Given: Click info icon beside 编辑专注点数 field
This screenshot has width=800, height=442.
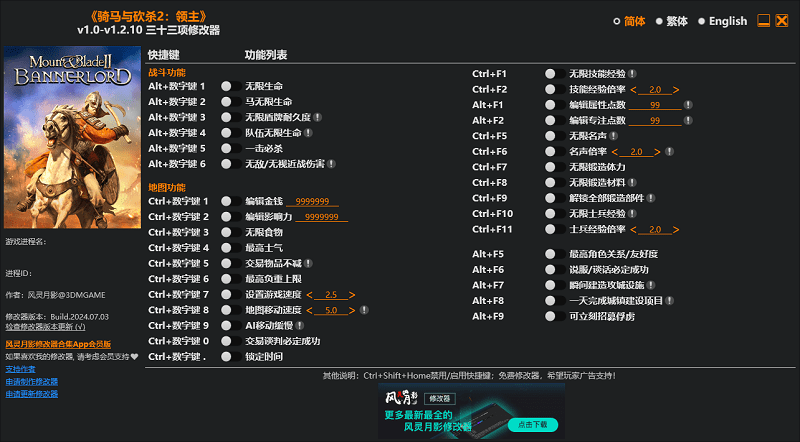Looking at the screenshot, I should [688, 120].
